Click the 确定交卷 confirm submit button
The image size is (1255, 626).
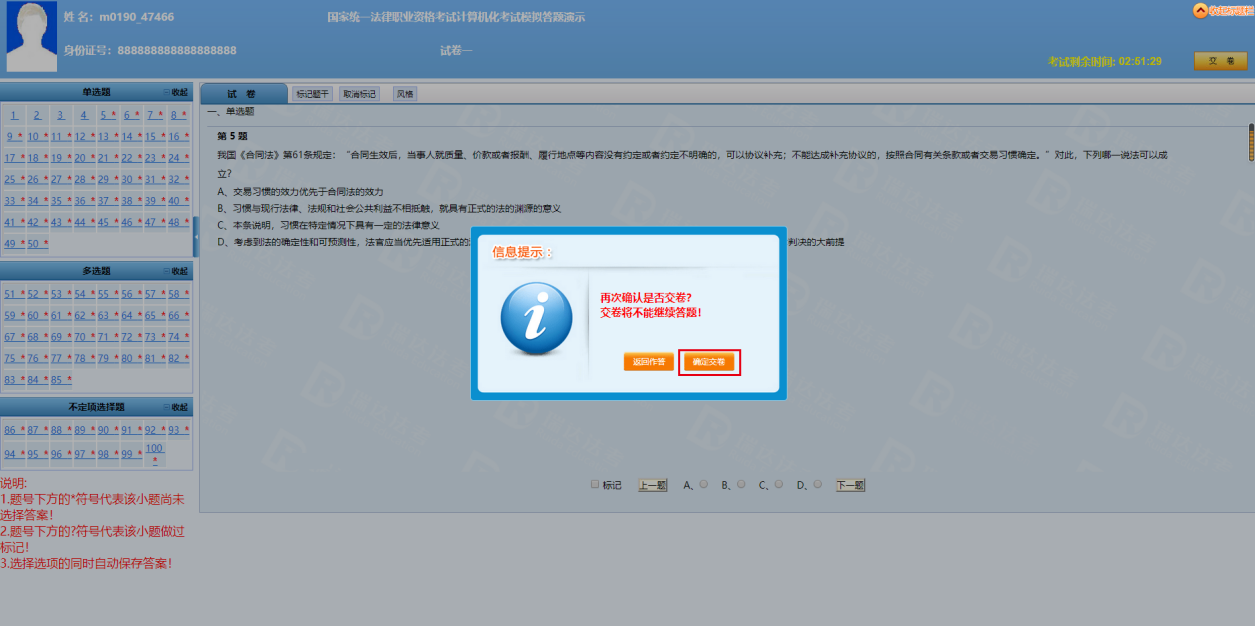[x=709, y=362]
